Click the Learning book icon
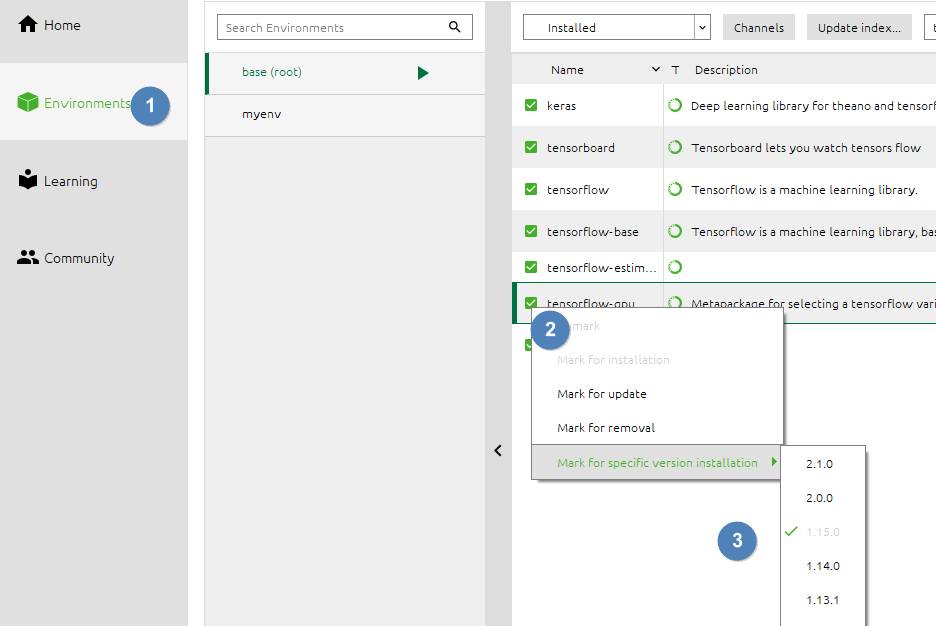 tap(28, 180)
